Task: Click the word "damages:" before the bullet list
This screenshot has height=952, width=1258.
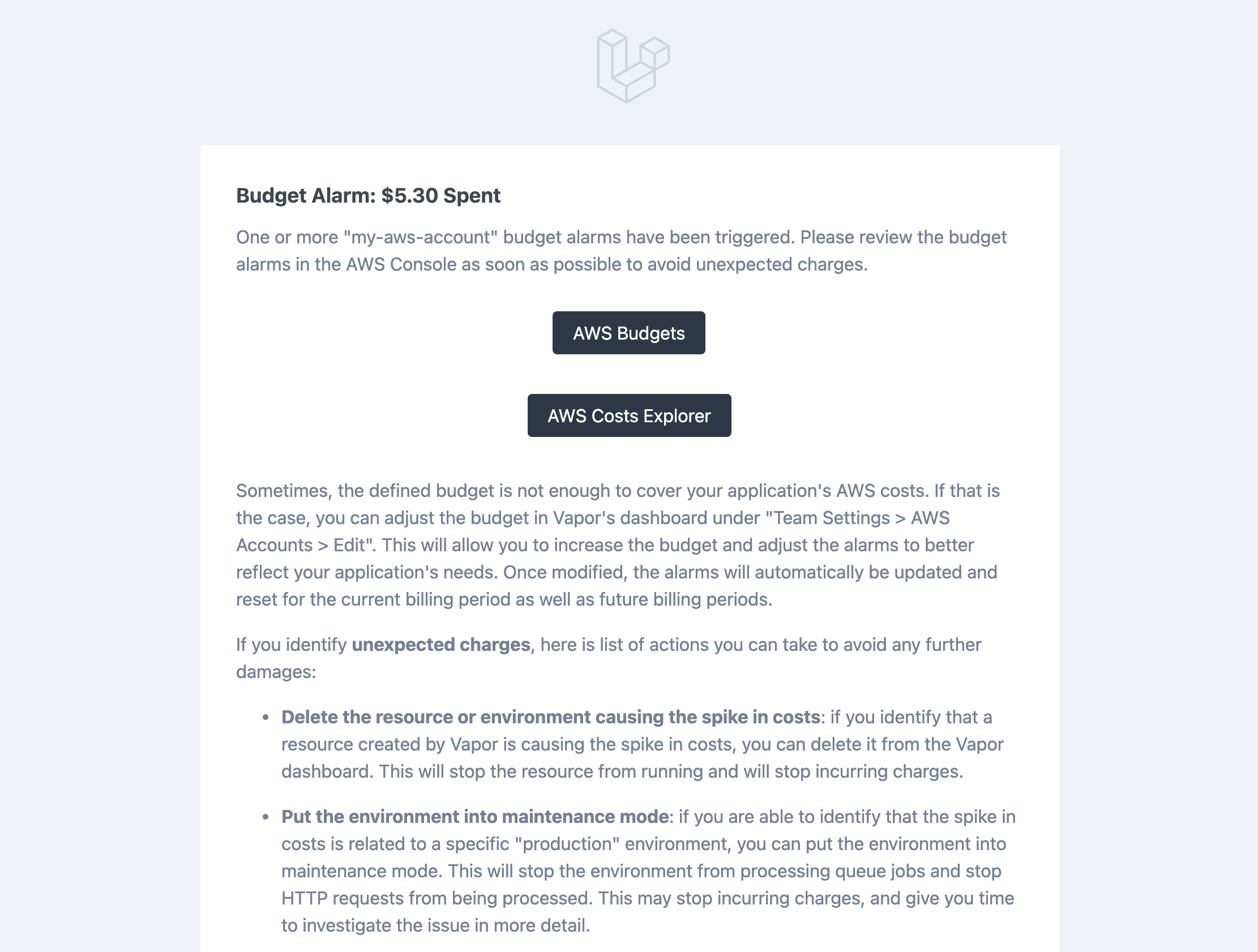Action: [x=276, y=672]
